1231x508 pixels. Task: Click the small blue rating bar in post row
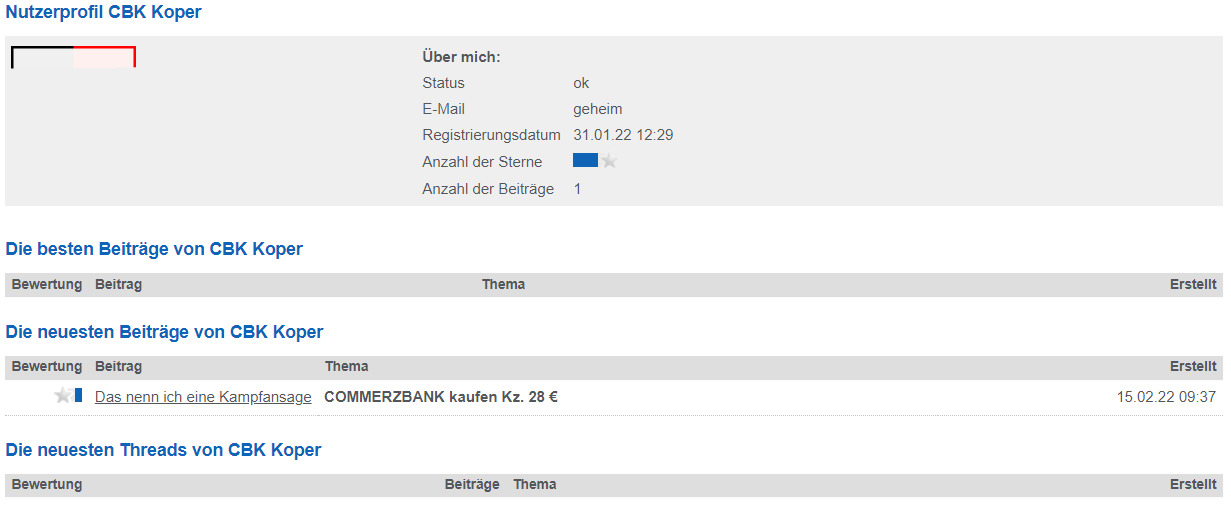click(x=78, y=396)
